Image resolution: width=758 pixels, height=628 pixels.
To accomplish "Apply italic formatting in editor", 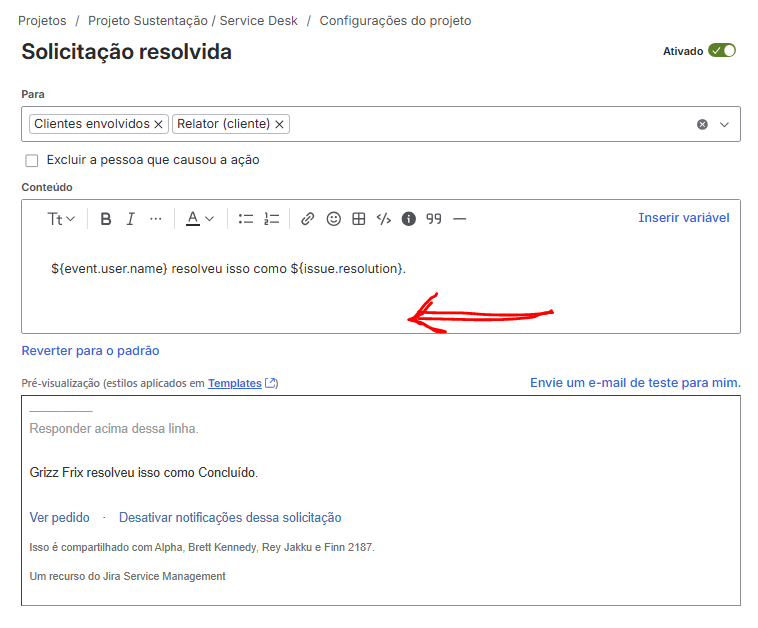I will click(130, 219).
